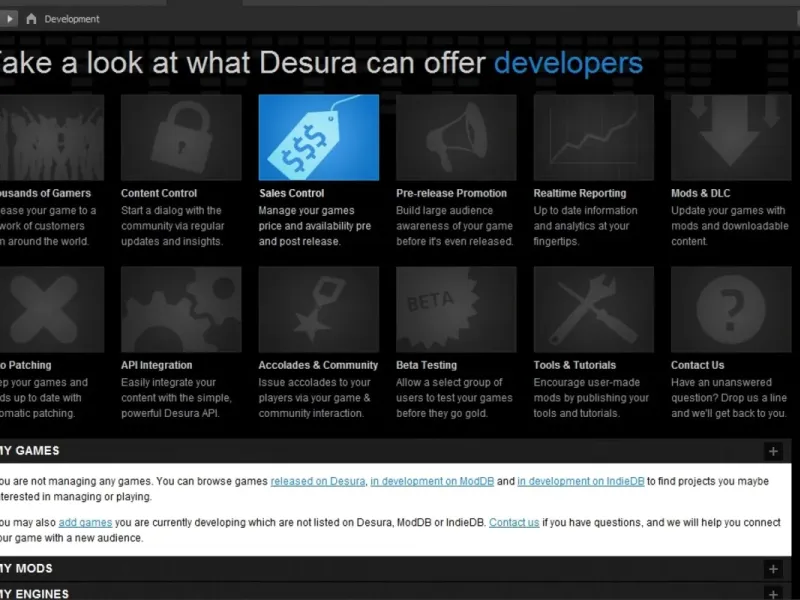The height and width of the screenshot is (600, 800).
Task: Open the API Integration gears icon
Action: [181, 309]
